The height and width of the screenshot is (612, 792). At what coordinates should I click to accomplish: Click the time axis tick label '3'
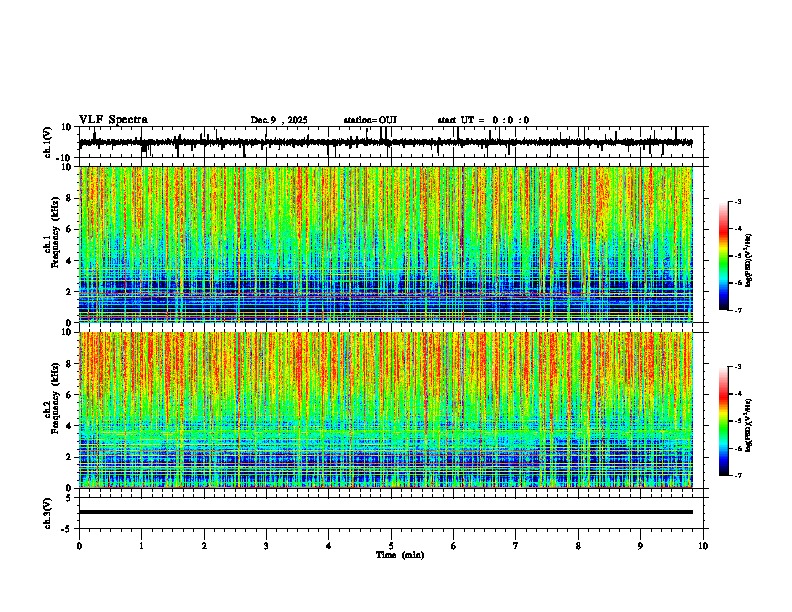point(266,546)
